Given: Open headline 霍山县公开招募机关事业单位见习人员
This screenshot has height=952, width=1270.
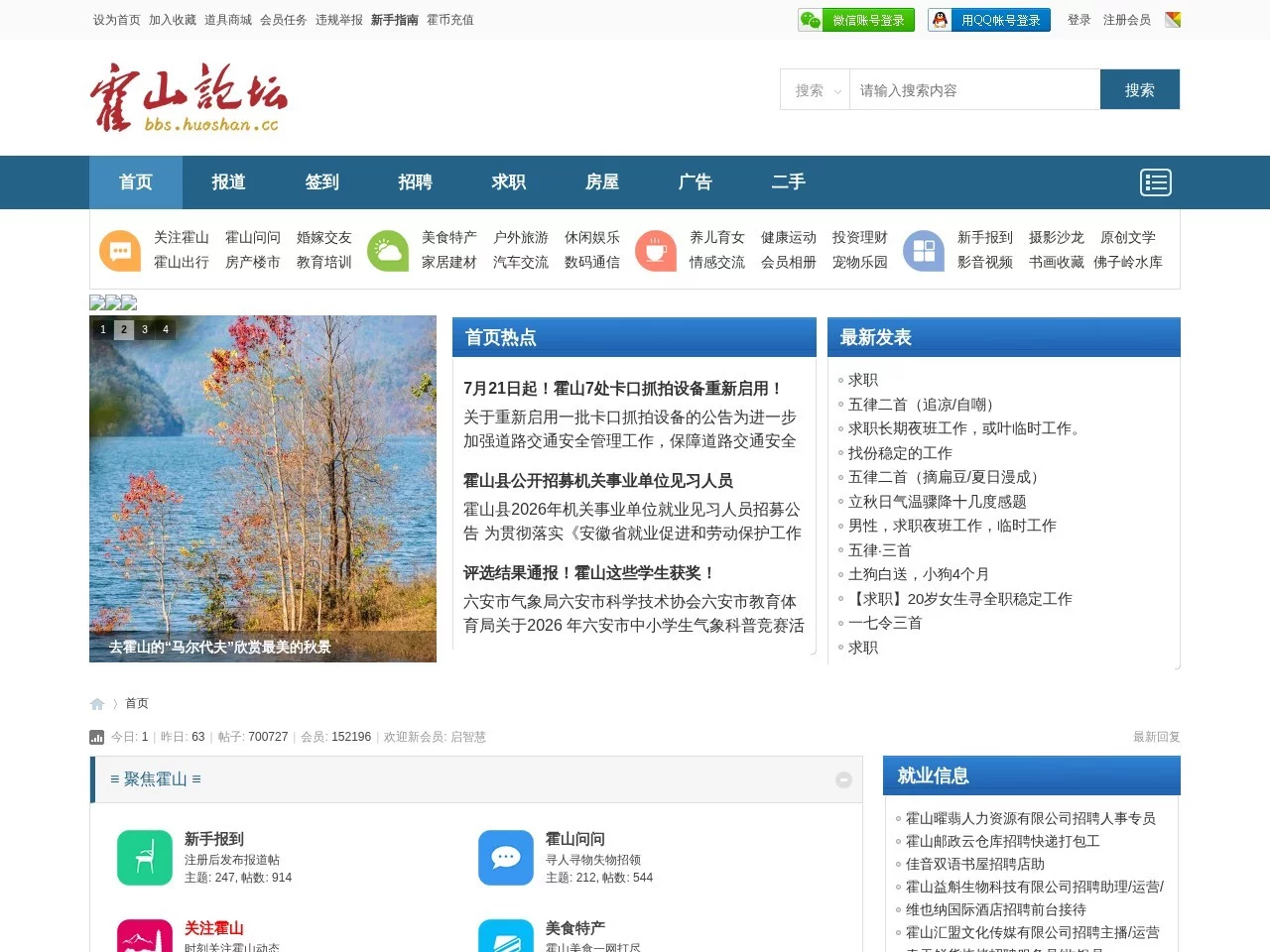Looking at the screenshot, I should point(598,481).
